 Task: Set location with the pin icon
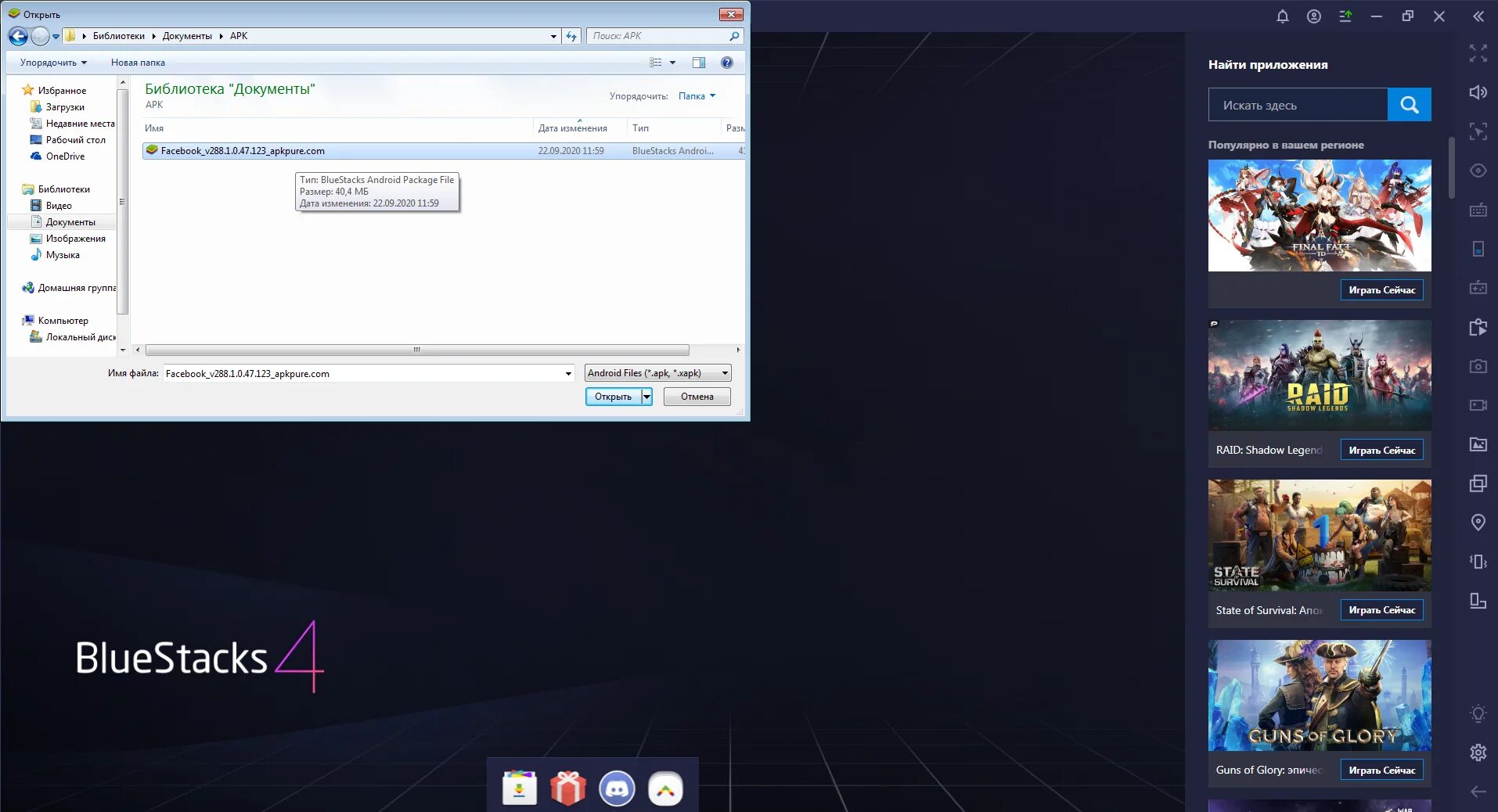click(1478, 523)
